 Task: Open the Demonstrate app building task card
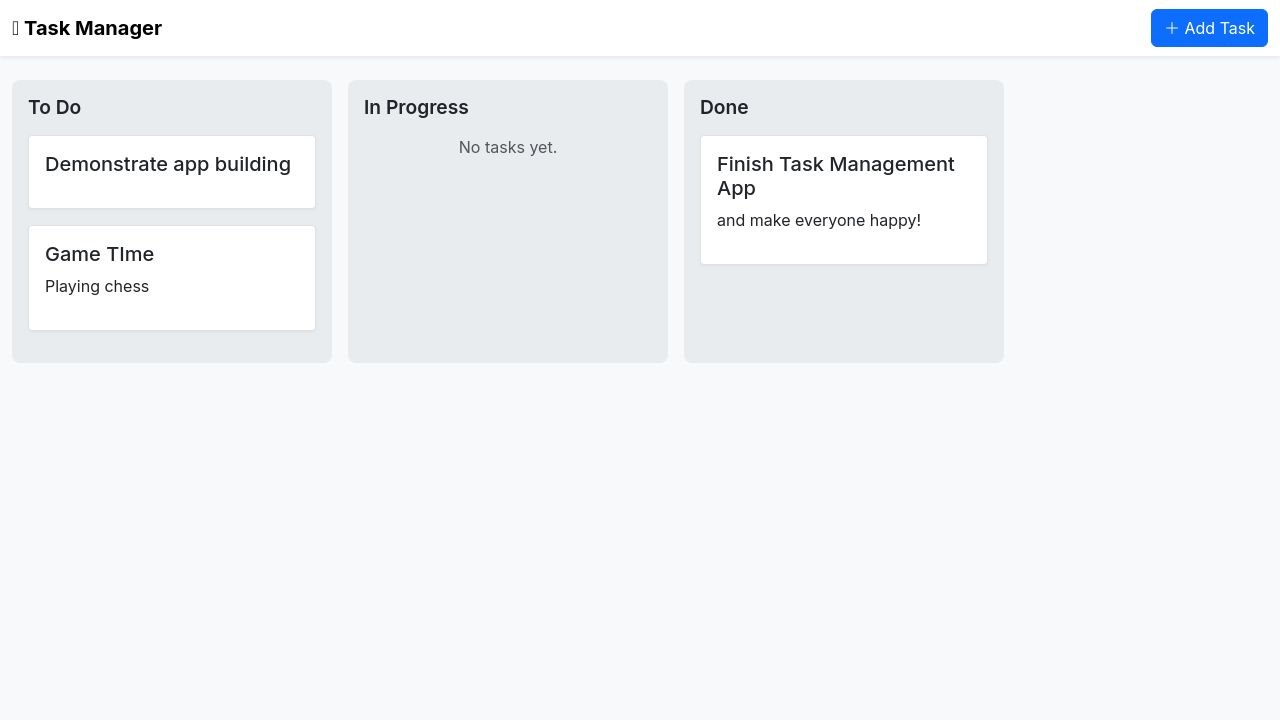point(168,165)
